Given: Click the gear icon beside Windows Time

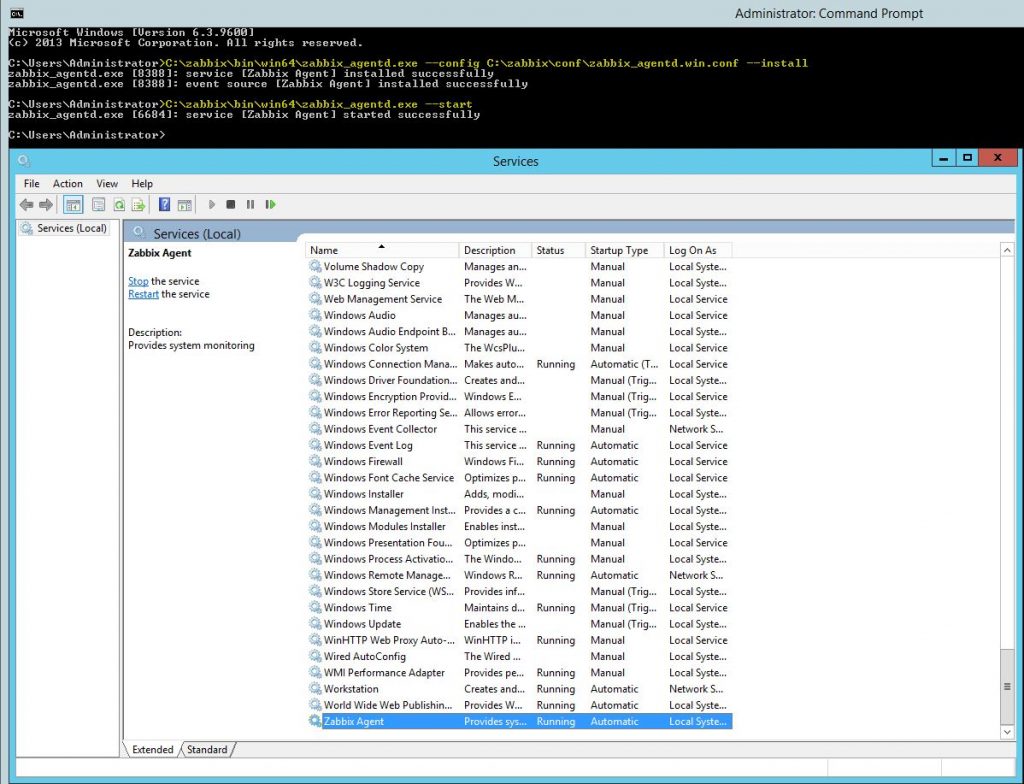Looking at the screenshot, I should tap(315, 608).
